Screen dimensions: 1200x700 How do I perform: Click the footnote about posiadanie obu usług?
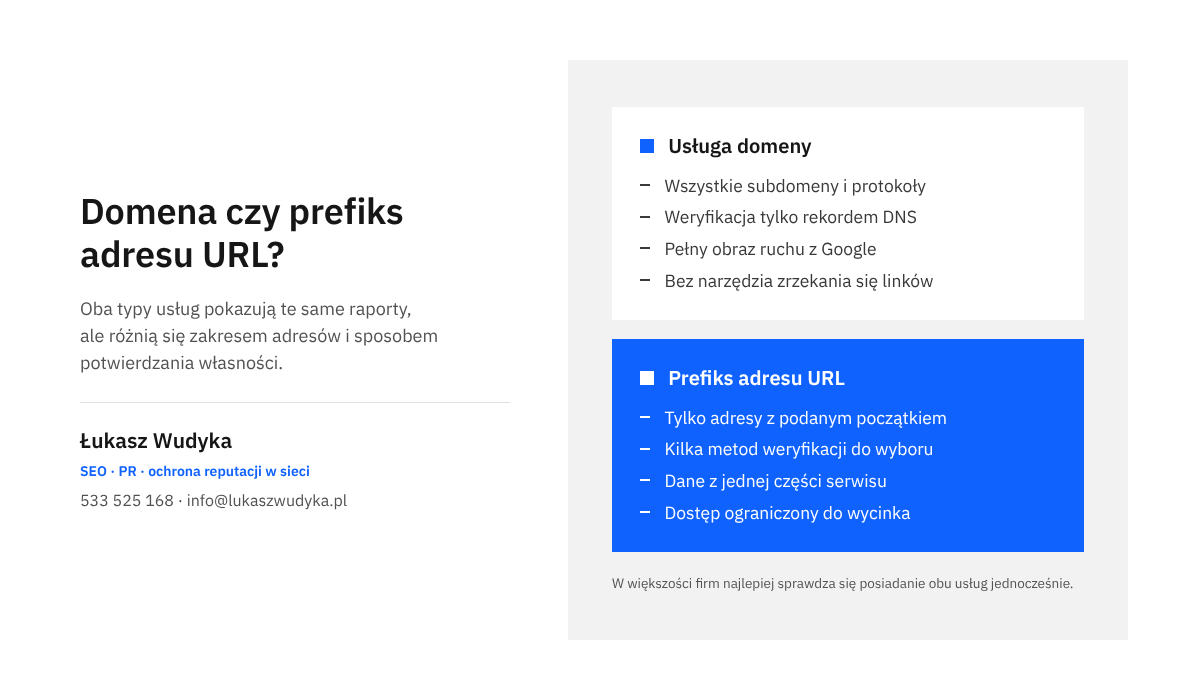tap(842, 583)
